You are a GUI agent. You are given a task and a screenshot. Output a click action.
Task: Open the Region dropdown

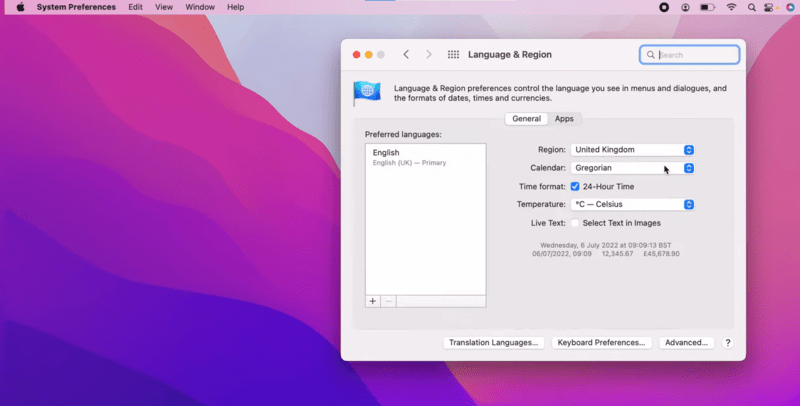coord(633,150)
